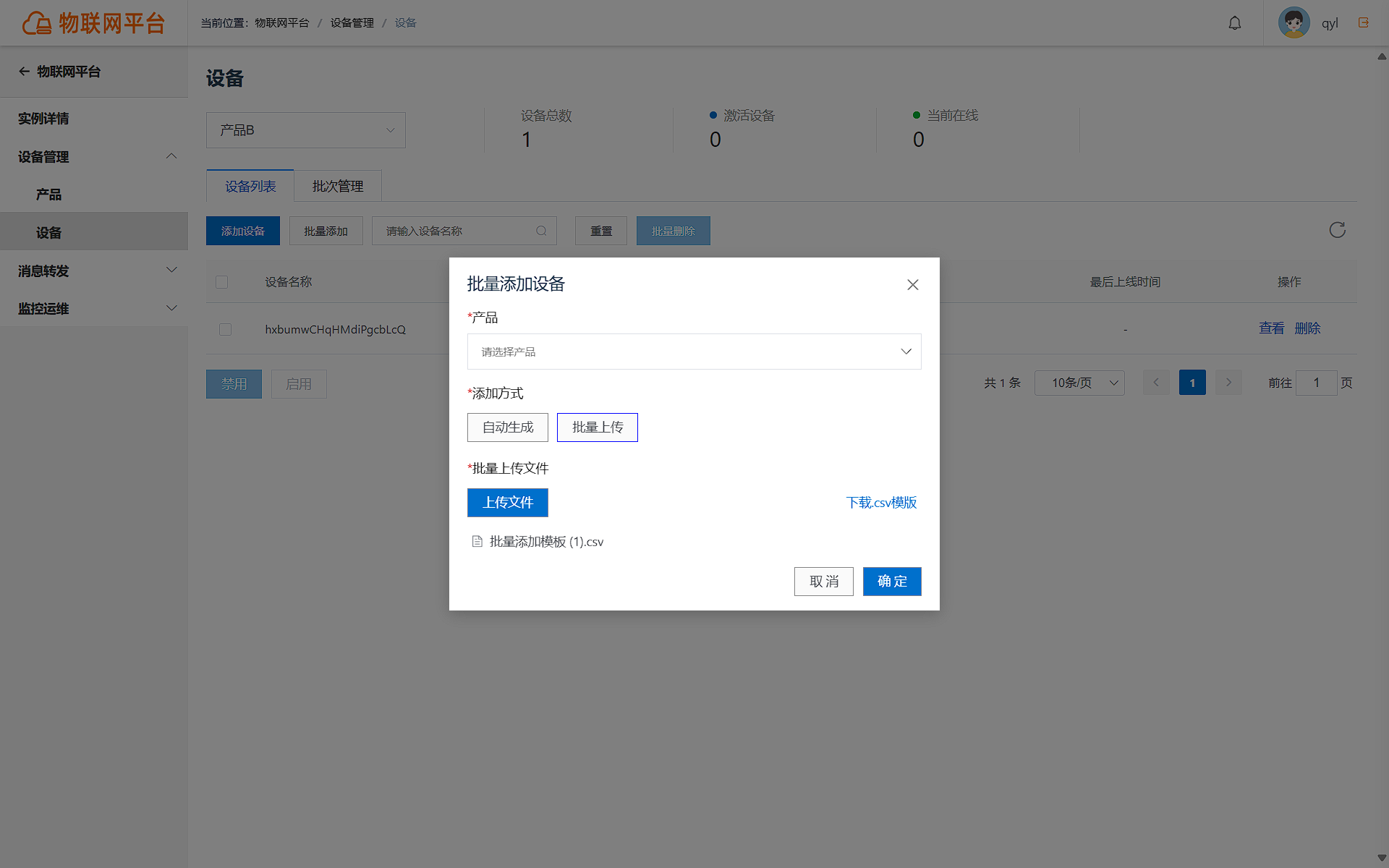Click the search magnifier in device name field
The image size is (1389, 868).
pos(541,231)
